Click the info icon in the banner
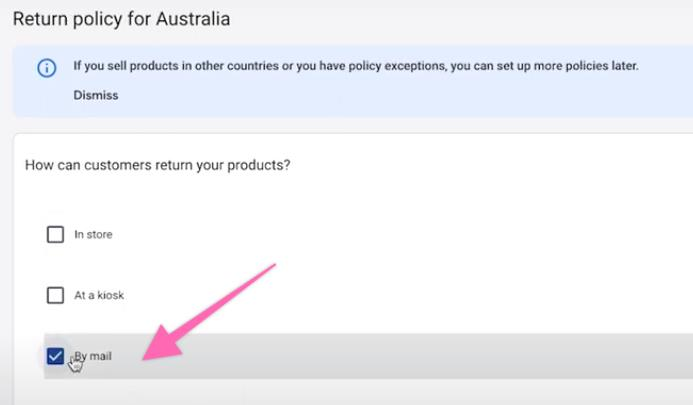This screenshot has width=693, height=405. 46,68
